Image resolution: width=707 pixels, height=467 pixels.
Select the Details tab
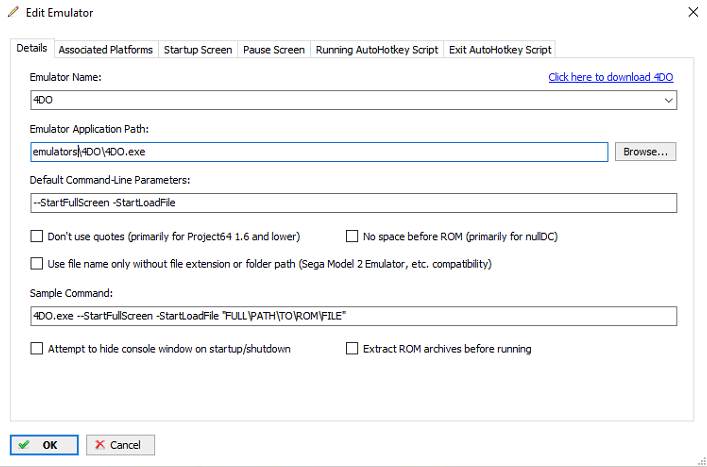[32, 48]
